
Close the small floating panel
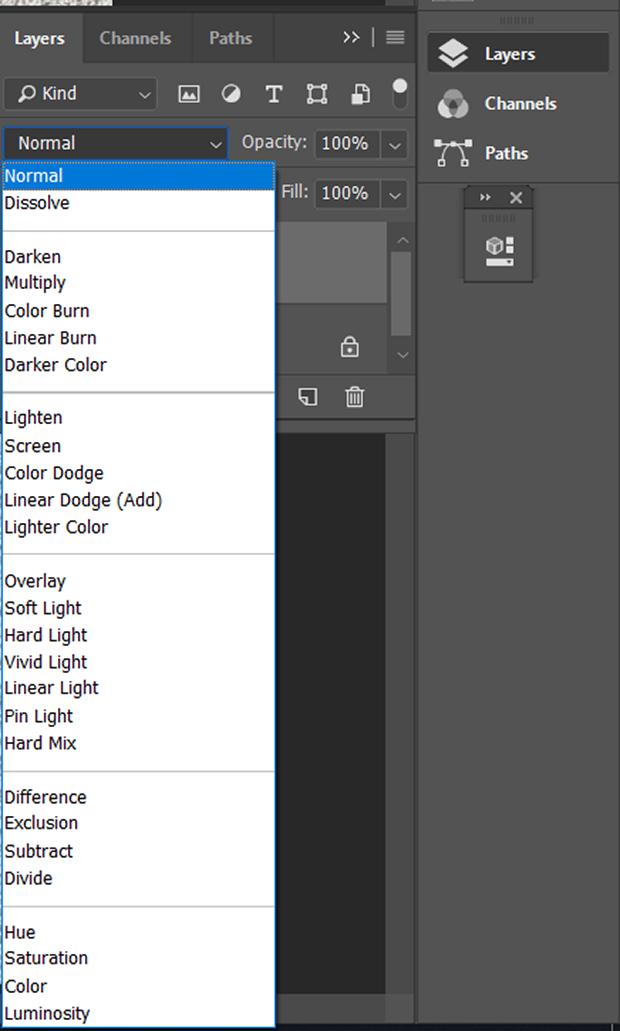tap(516, 197)
